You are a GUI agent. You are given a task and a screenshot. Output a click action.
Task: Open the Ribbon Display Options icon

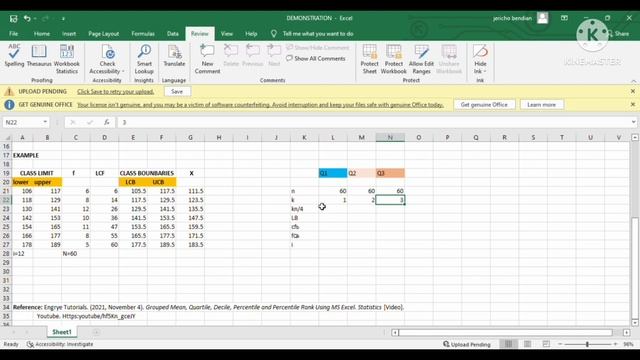pyautogui.click(x=564, y=18)
